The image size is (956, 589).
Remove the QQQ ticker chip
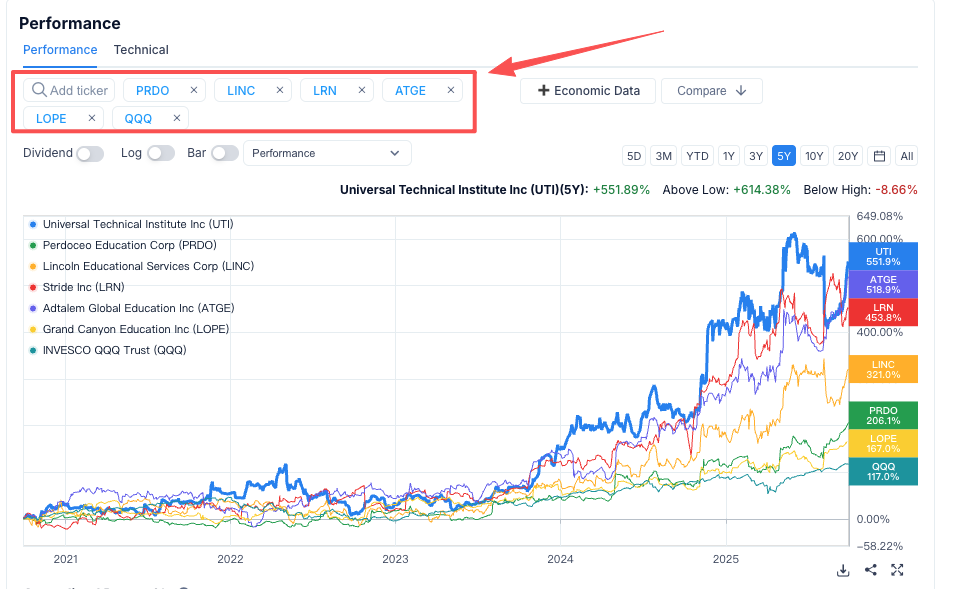coord(177,118)
